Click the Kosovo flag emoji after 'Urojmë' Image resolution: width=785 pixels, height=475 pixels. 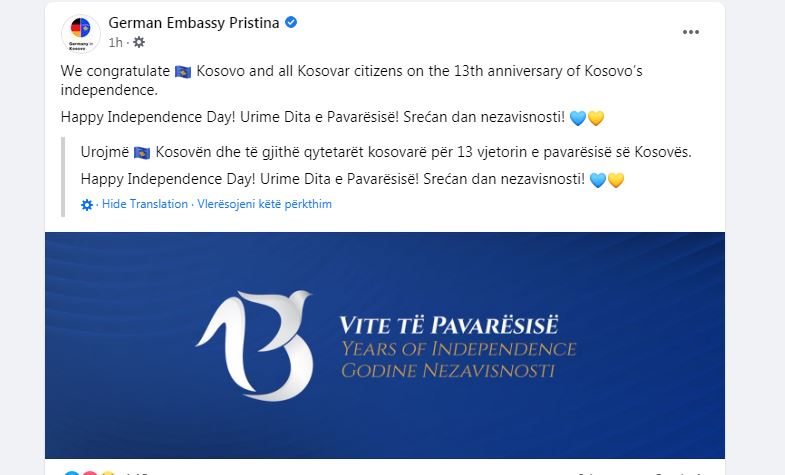142,153
